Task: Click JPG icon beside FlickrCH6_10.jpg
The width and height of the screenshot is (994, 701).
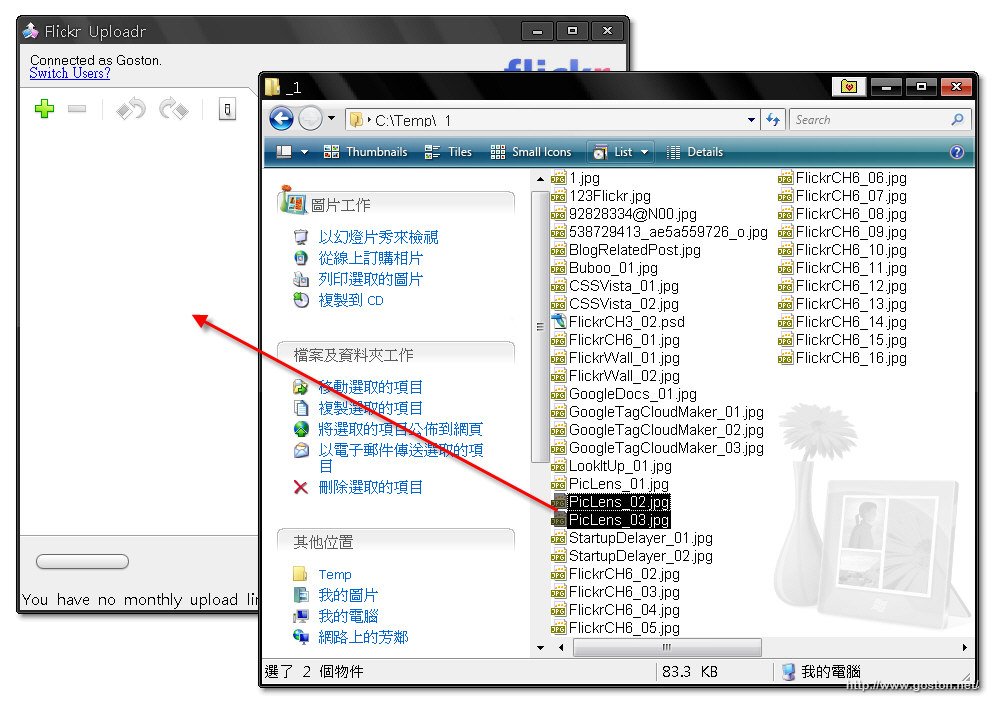Action: coord(785,250)
